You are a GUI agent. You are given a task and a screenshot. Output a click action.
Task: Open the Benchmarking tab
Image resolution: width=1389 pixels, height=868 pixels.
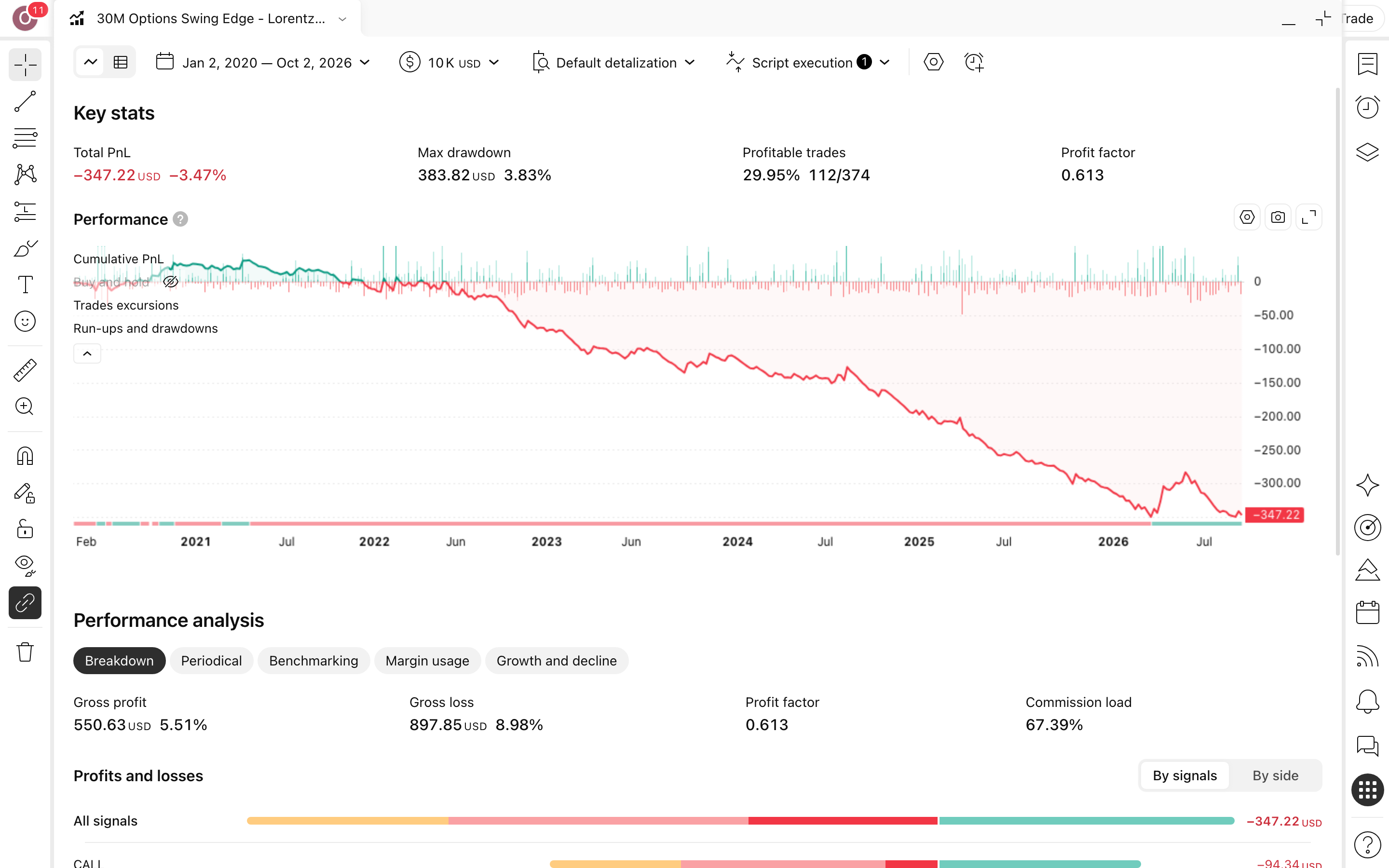point(313,661)
